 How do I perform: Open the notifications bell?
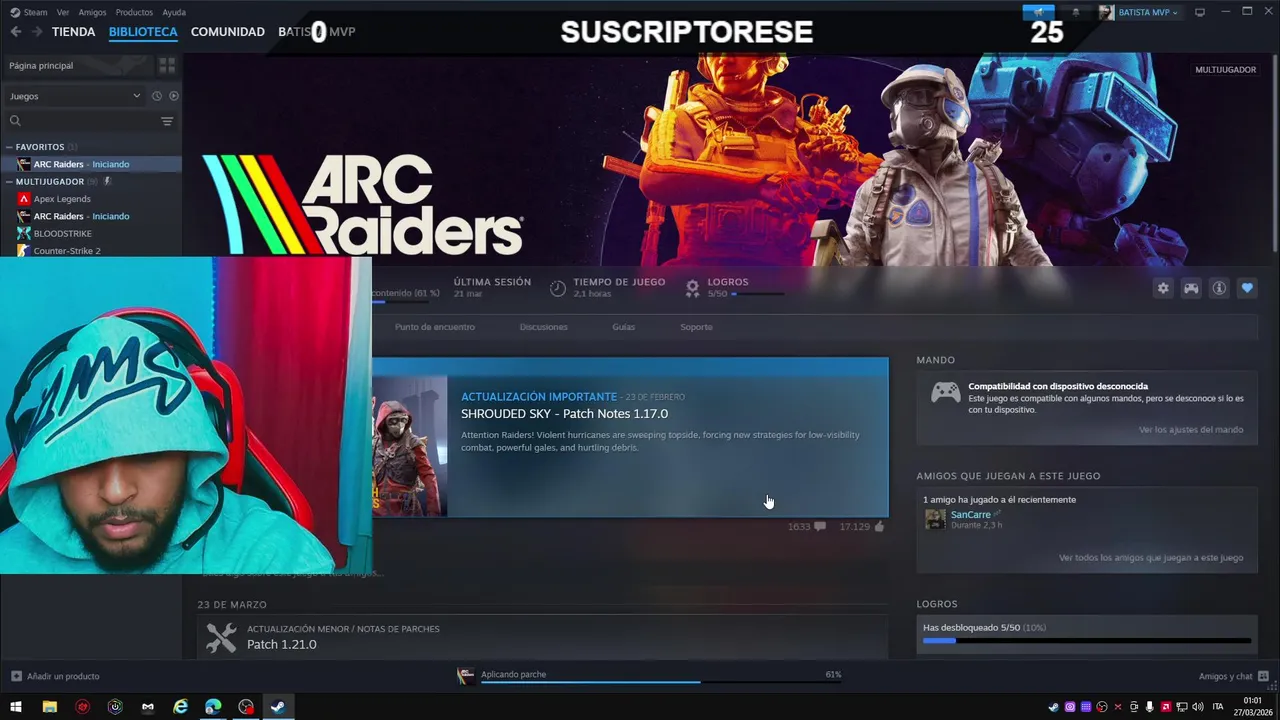coord(1076,12)
